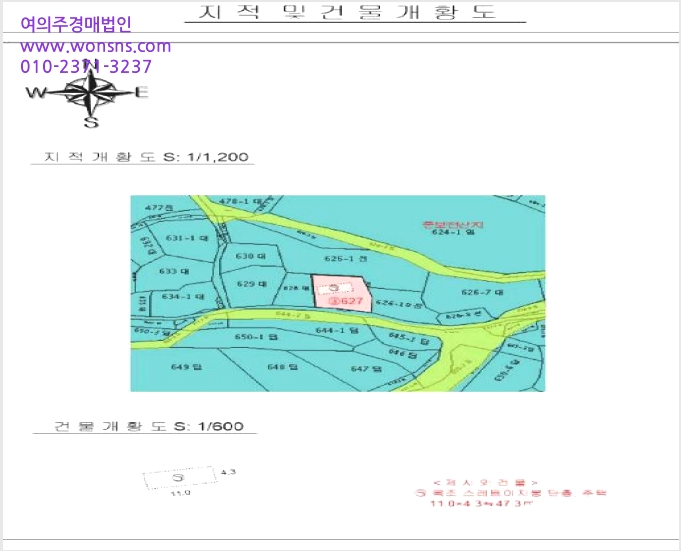Screen dimensions: 681x551
Task: Click the 11.0 dimension under building sketch
Action: [x=180, y=493]
